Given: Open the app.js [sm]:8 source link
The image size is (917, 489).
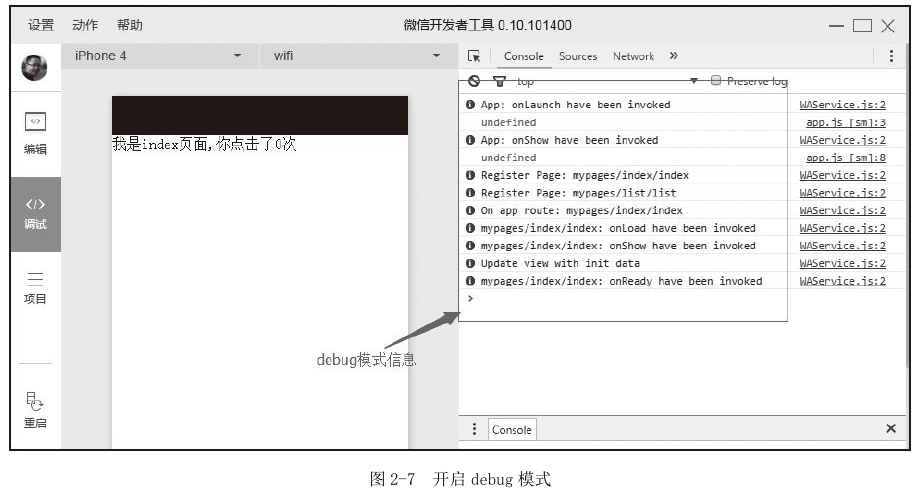Looking at the screenshot, I should [846, 157].
